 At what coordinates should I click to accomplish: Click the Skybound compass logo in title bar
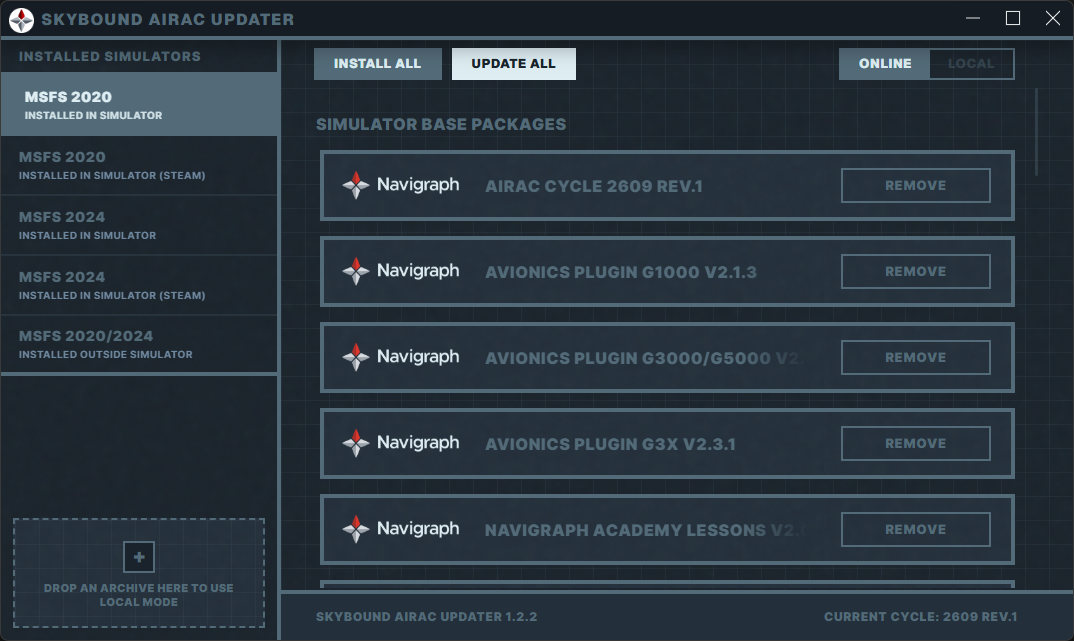[x=21, y=20]
